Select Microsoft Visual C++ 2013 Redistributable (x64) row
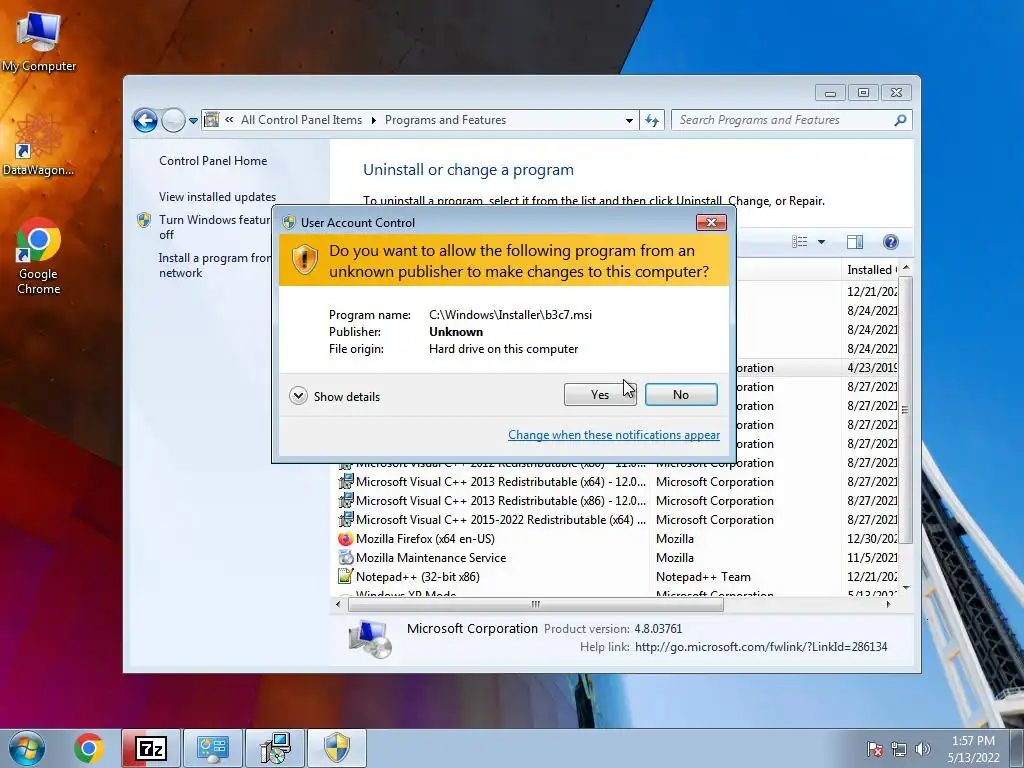The image size is (1024, 768). (x=617, y=482)
